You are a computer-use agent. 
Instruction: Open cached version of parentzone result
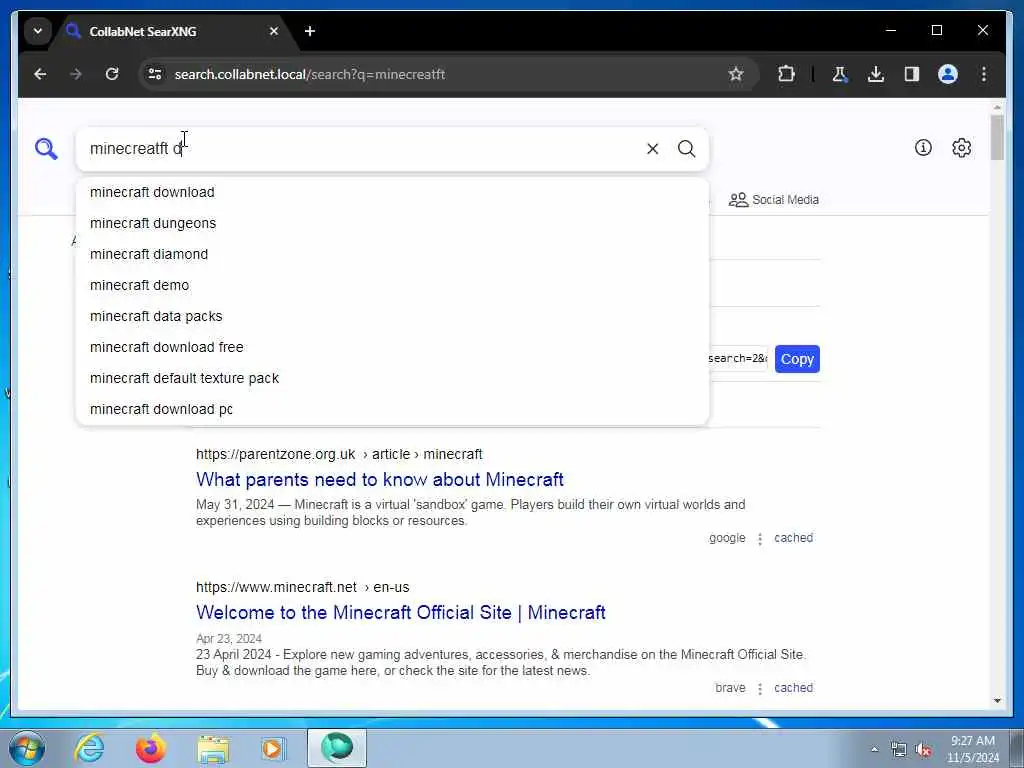(793, 538)
